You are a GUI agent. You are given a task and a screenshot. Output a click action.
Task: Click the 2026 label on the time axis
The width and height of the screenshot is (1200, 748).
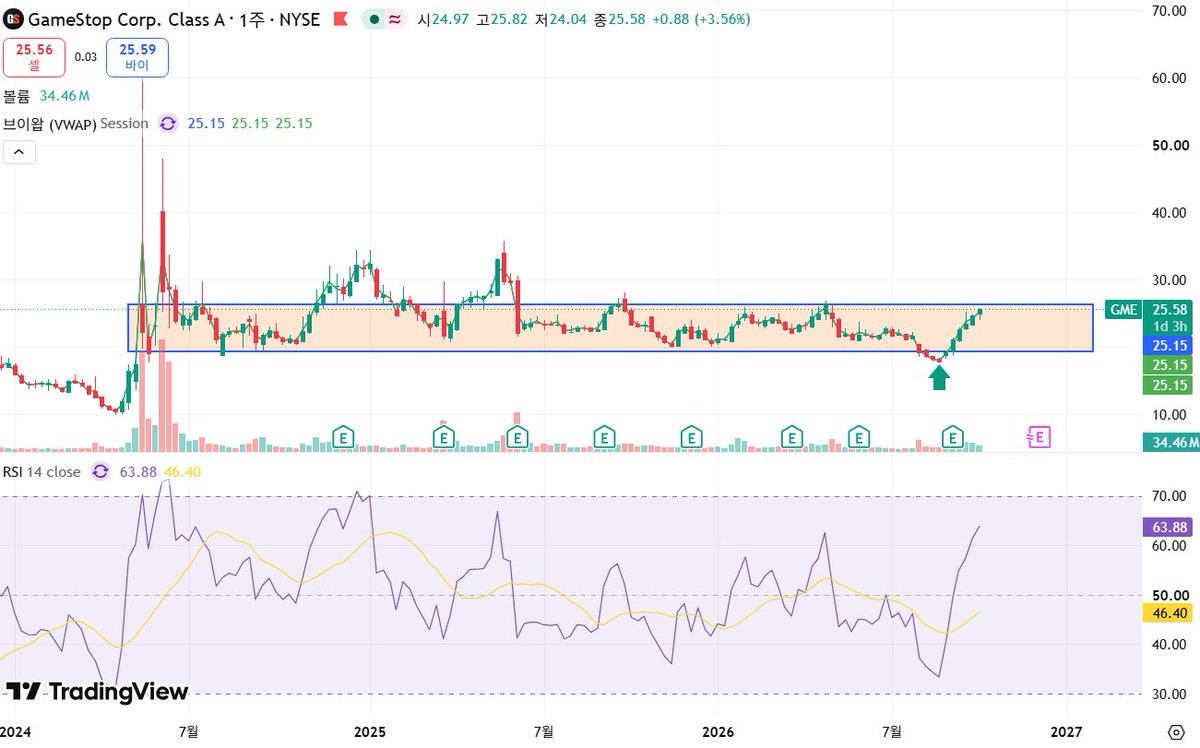coord(719,732)
